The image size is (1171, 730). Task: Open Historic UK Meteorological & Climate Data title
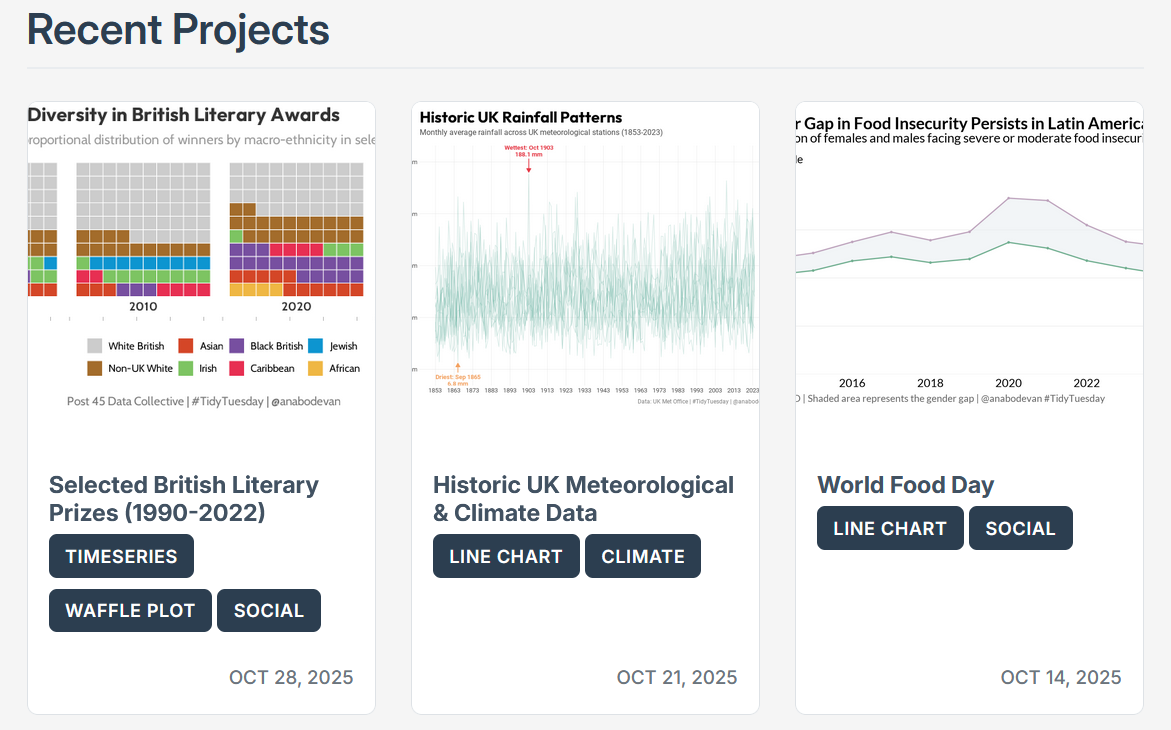click(x=583, y=499)
